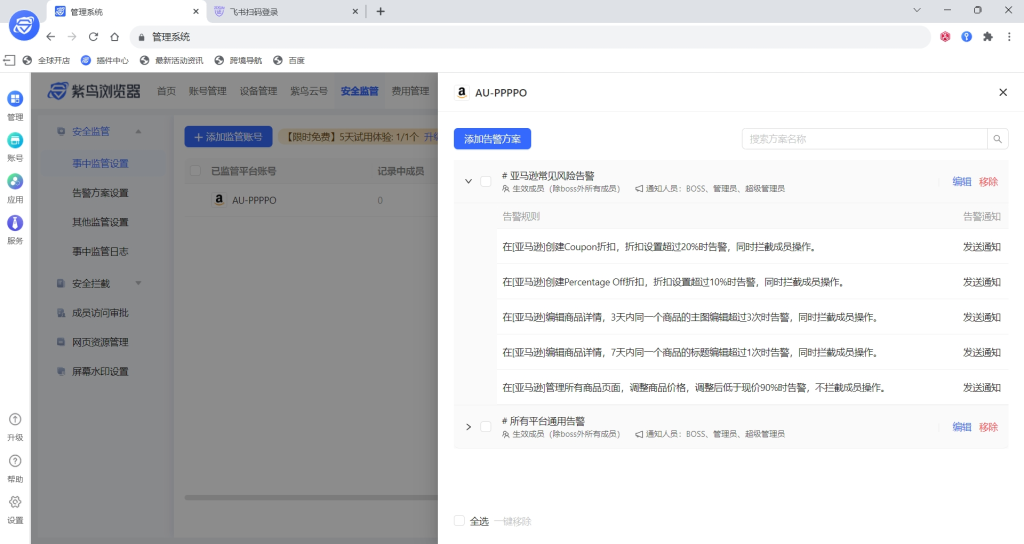Toggle the 全选 checkbox
The image size is (1024, 544).
pyautogui.click(x=459, y=521)
